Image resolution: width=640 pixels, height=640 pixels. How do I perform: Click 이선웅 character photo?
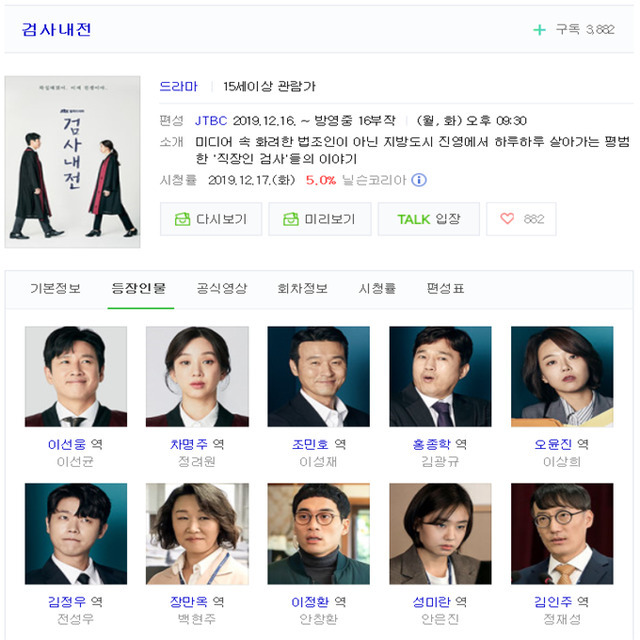[x=76, y=376]
